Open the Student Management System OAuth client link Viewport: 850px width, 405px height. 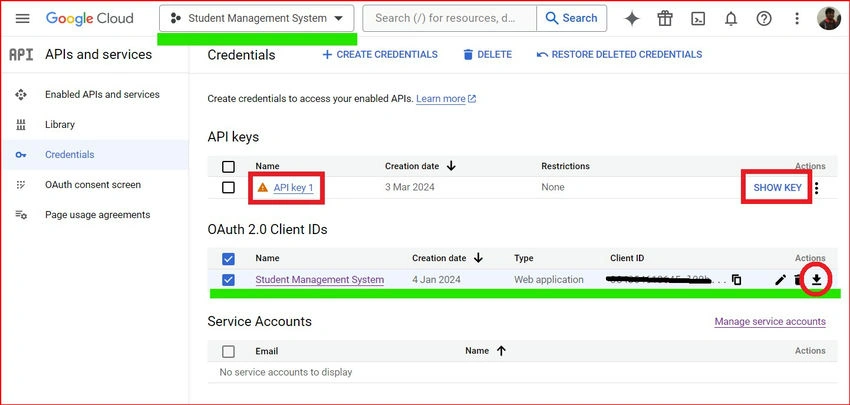[320, 280]
